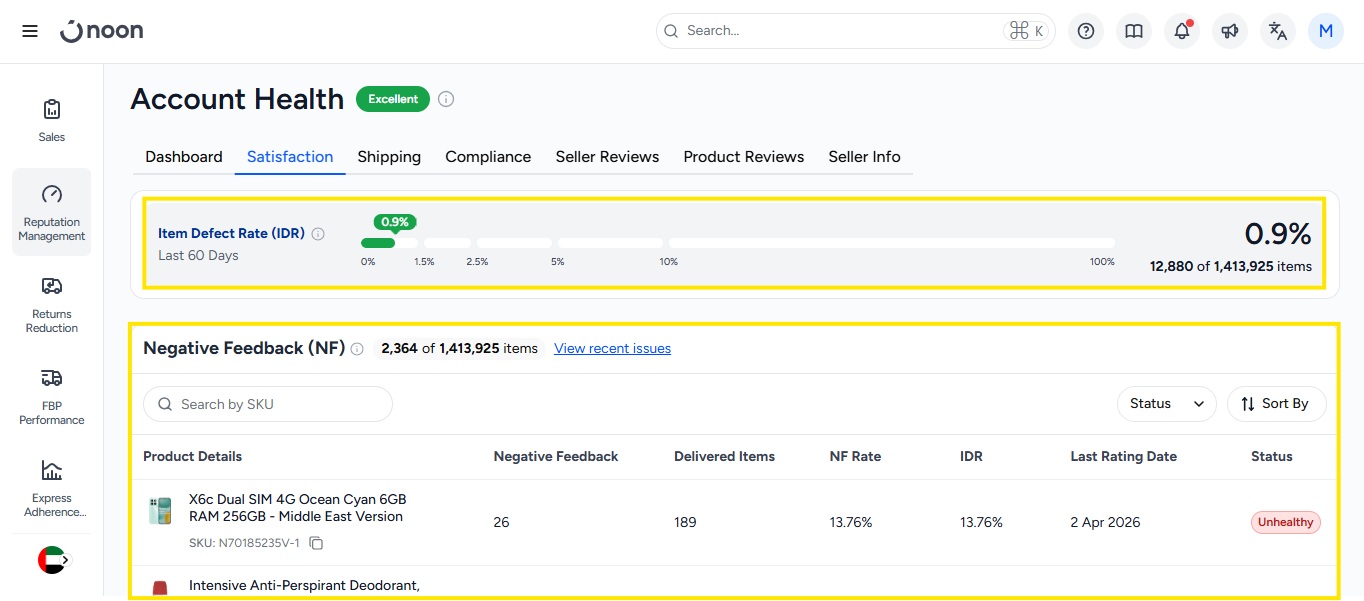
Task: Open the Seller Reviews tab
Action: coord(607,157)
